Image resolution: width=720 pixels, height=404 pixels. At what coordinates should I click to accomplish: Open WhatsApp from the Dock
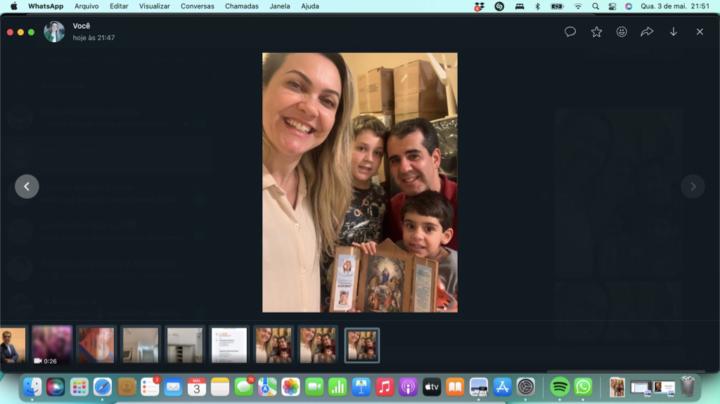pos(583,387)
